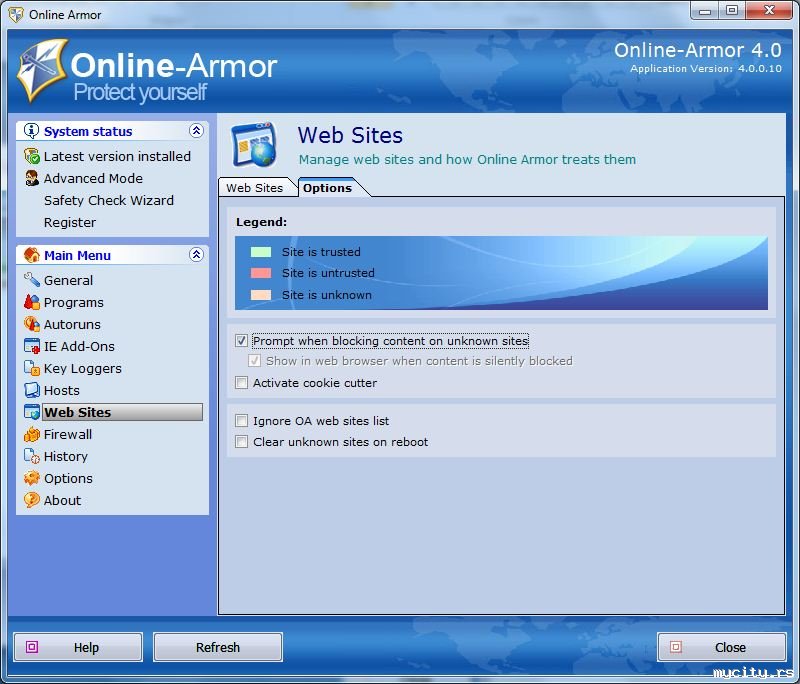The image size is (800, 684).
Task: Click green Site is trusted swatch
Action: (x=261, y=251)
